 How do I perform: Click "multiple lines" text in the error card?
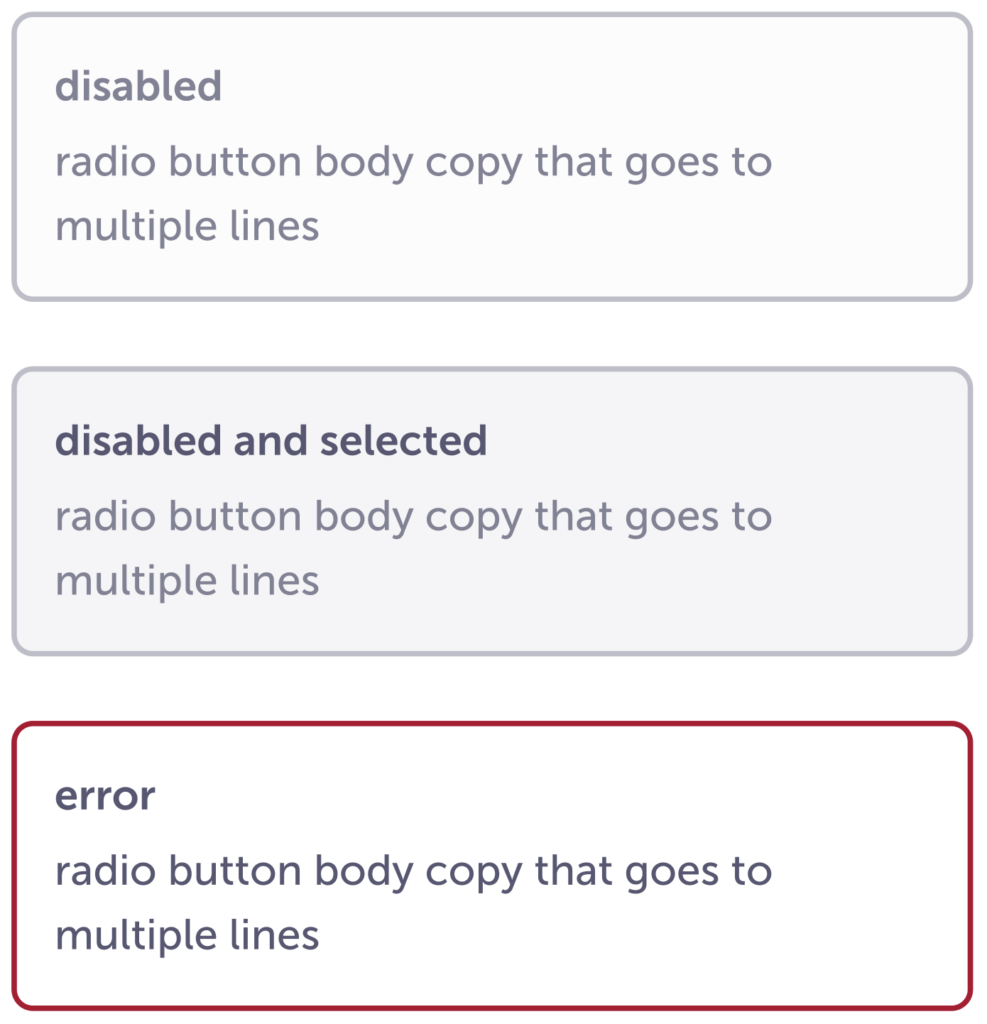pyautogui.click(x=187, y=936)
